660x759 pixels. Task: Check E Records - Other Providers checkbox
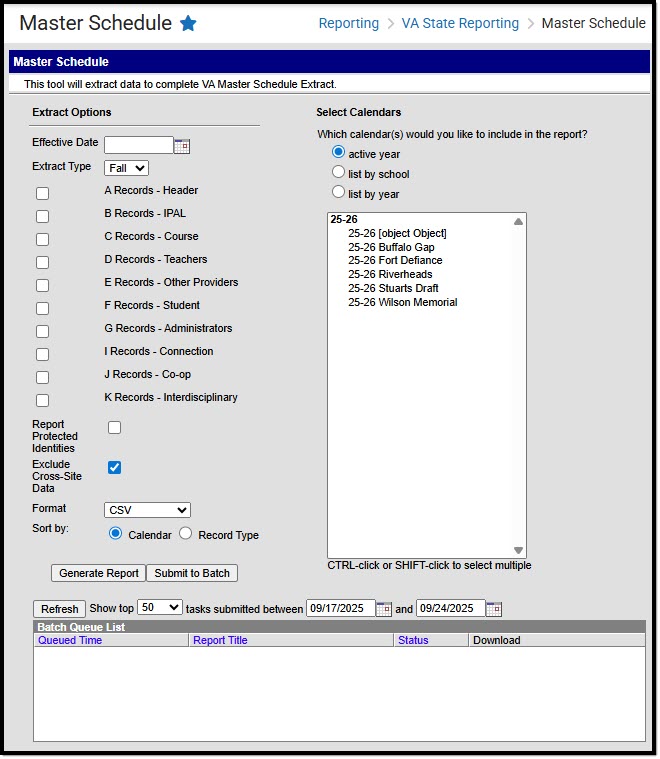point(43,285)
